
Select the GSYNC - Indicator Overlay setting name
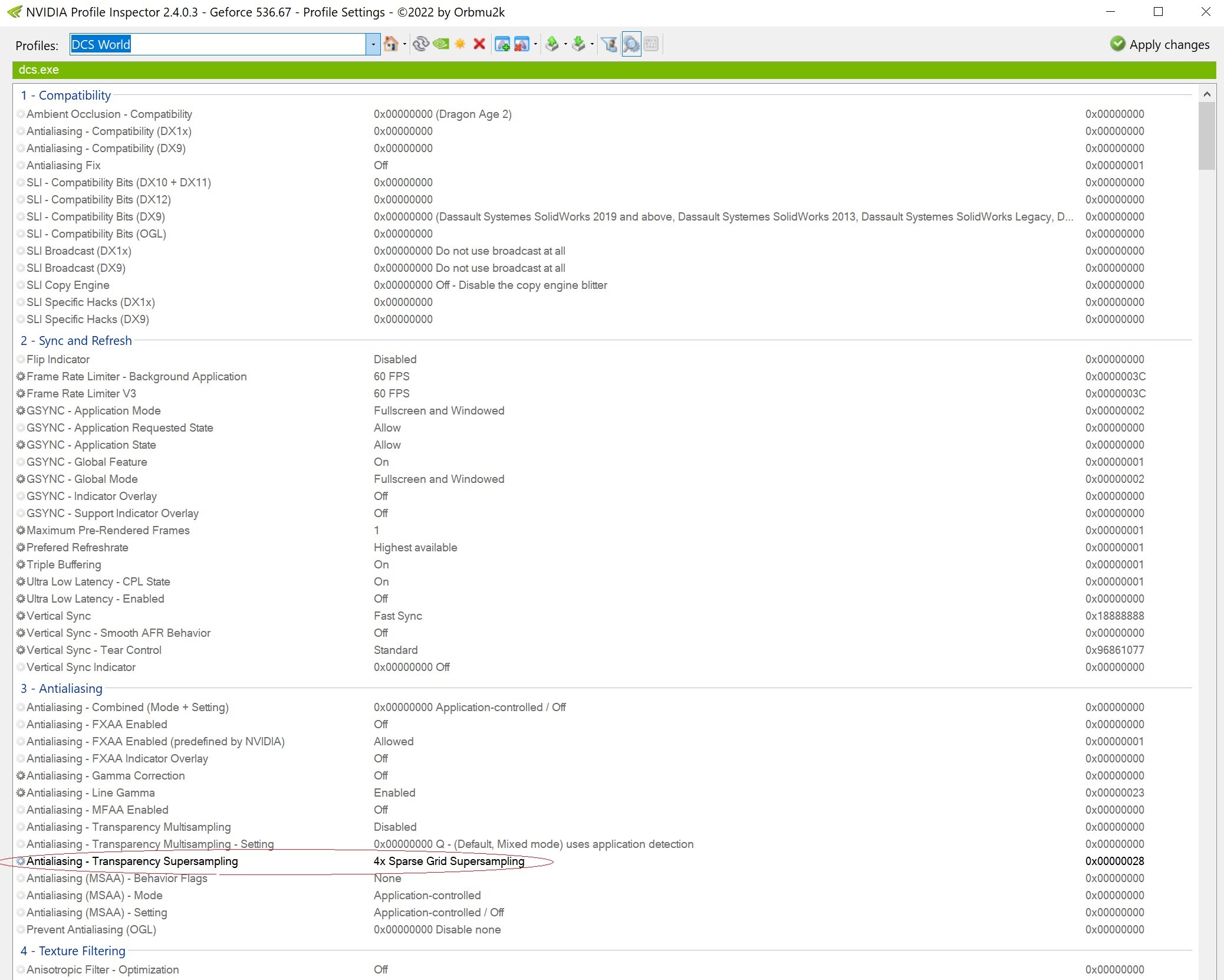pos(91,496)
